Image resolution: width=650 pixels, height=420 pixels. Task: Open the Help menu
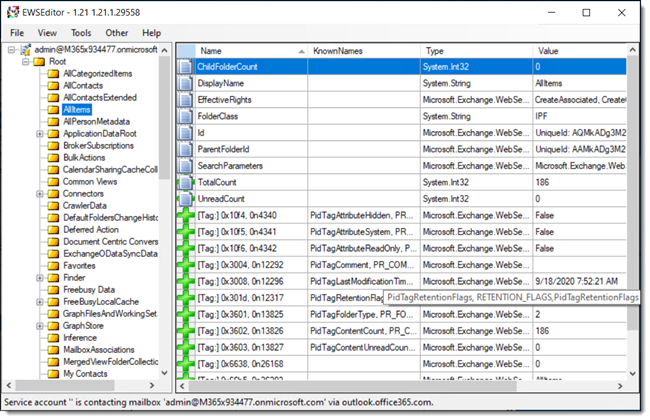pos(151,33)
